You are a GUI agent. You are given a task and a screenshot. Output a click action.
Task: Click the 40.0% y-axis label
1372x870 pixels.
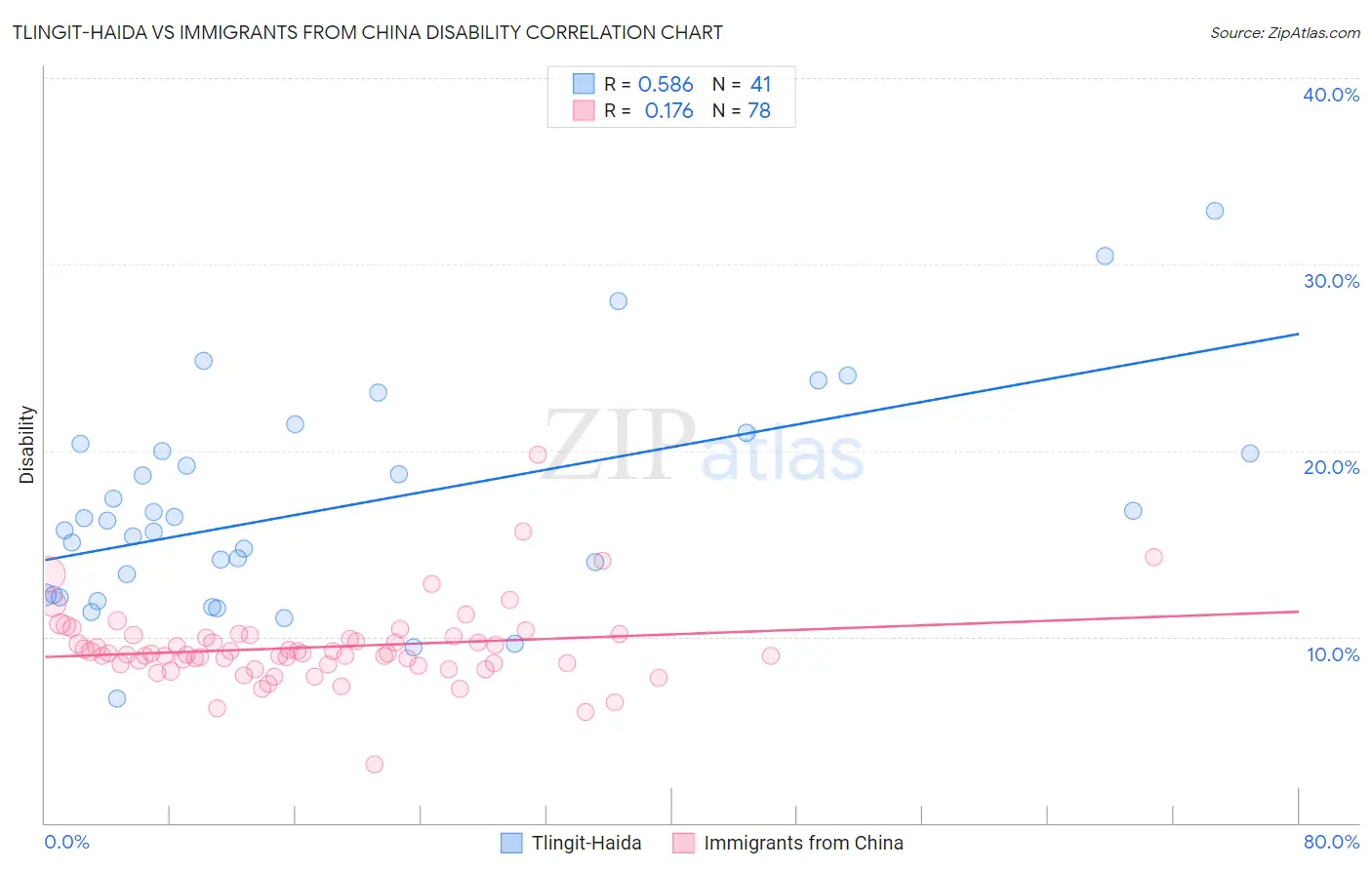tap(1331, 95)
